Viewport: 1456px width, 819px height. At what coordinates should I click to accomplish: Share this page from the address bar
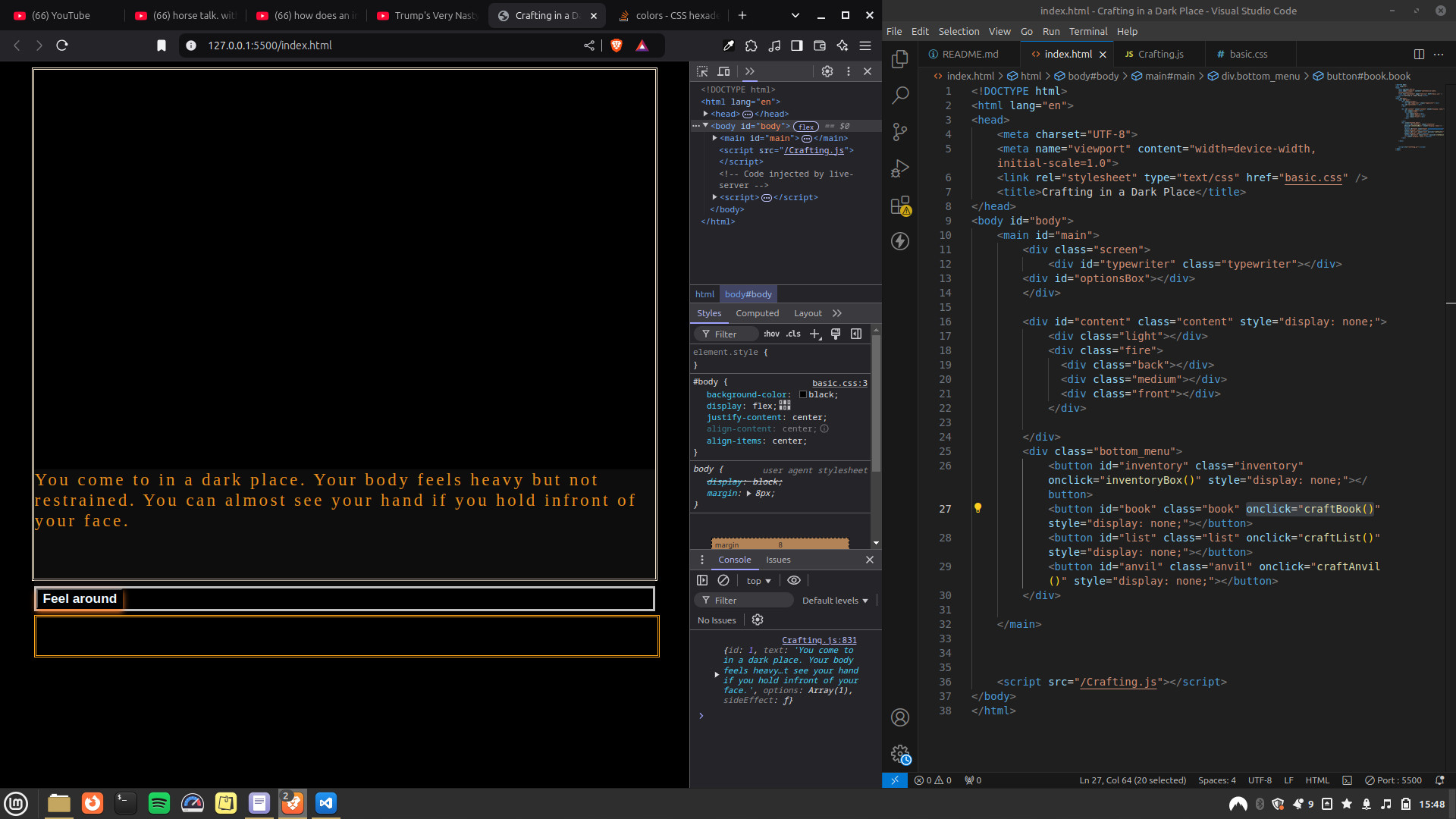(x=589, y=45)
